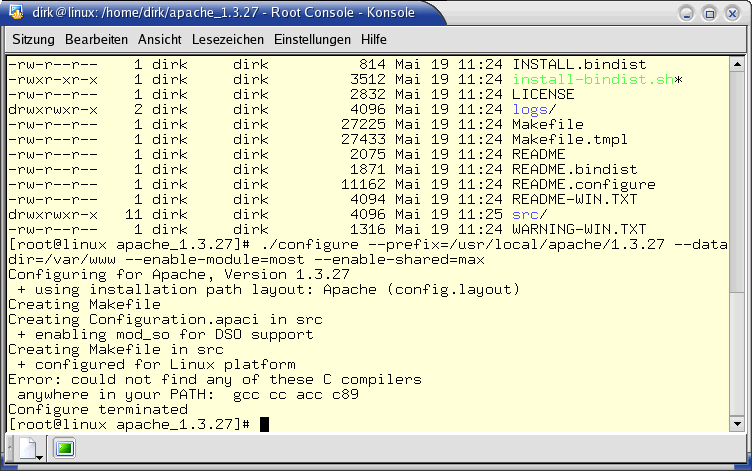Click the README.bindist file name
The height and width of the screenshot is (471, 752).
[575, 169]
